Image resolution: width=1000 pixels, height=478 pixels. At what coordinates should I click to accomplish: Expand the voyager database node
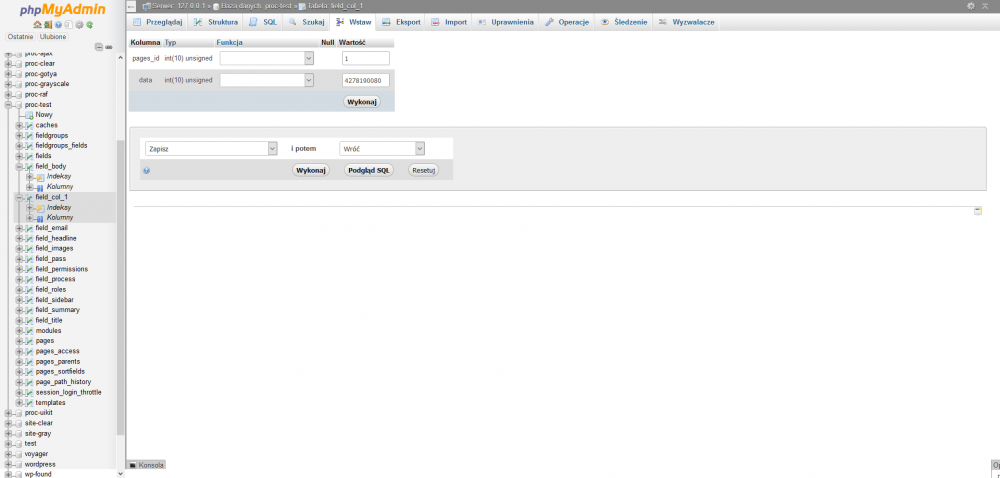(8, 454)
